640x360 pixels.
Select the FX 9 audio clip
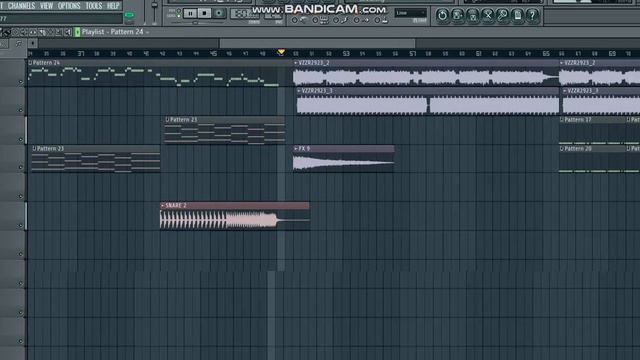(x=343, y=158)
